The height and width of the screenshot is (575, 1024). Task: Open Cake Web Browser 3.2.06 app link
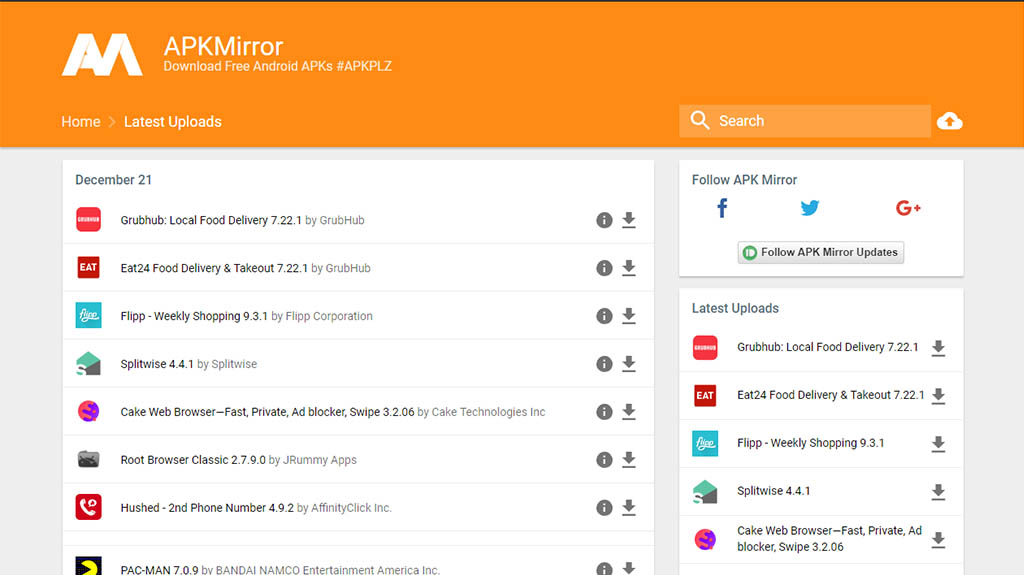pos(267,412)
